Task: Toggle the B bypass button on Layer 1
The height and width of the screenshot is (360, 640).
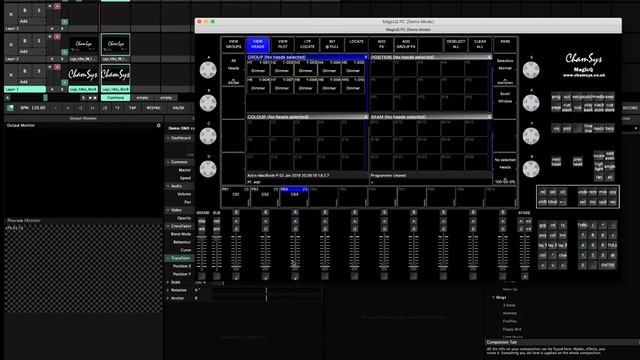Action: 25,71
